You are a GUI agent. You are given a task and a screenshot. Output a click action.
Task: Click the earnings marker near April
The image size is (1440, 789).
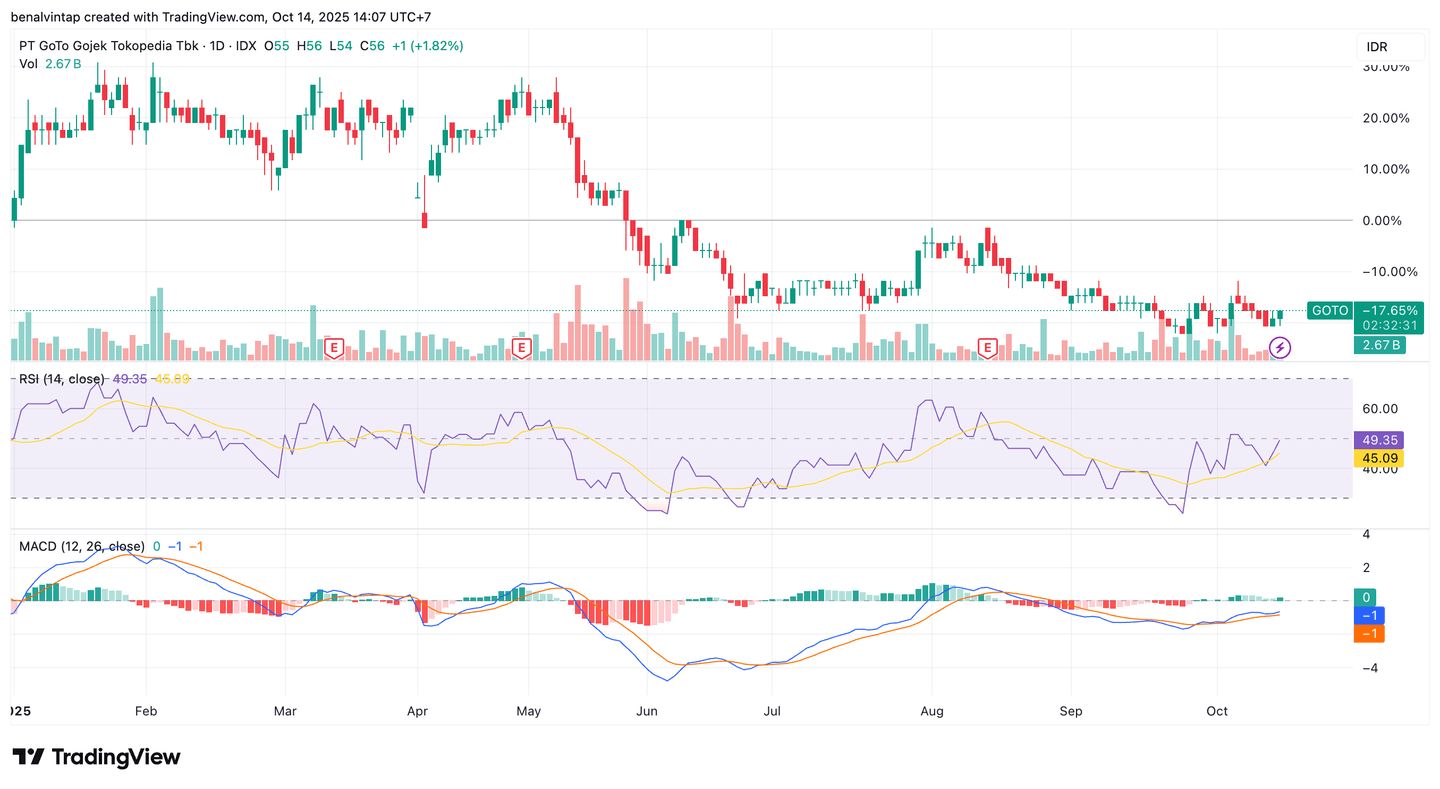point(335,348)
